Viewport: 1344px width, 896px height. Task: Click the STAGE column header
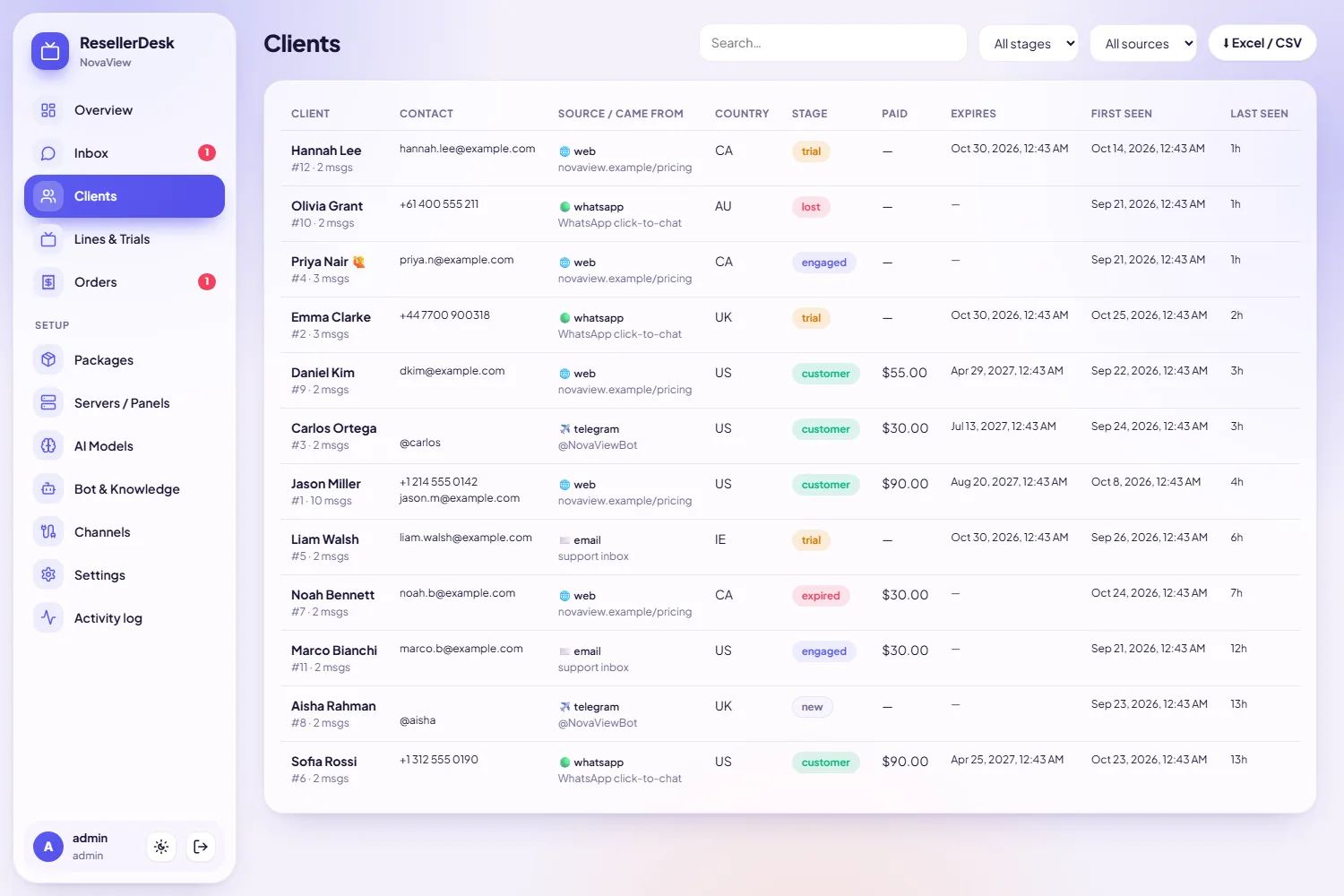tap(810, 114)
